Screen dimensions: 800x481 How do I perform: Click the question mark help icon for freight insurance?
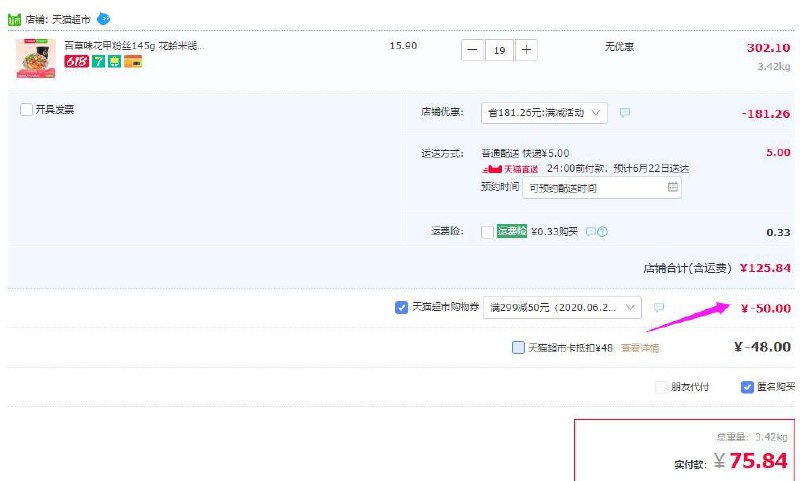pyautogui.click(x=602, y=232)
